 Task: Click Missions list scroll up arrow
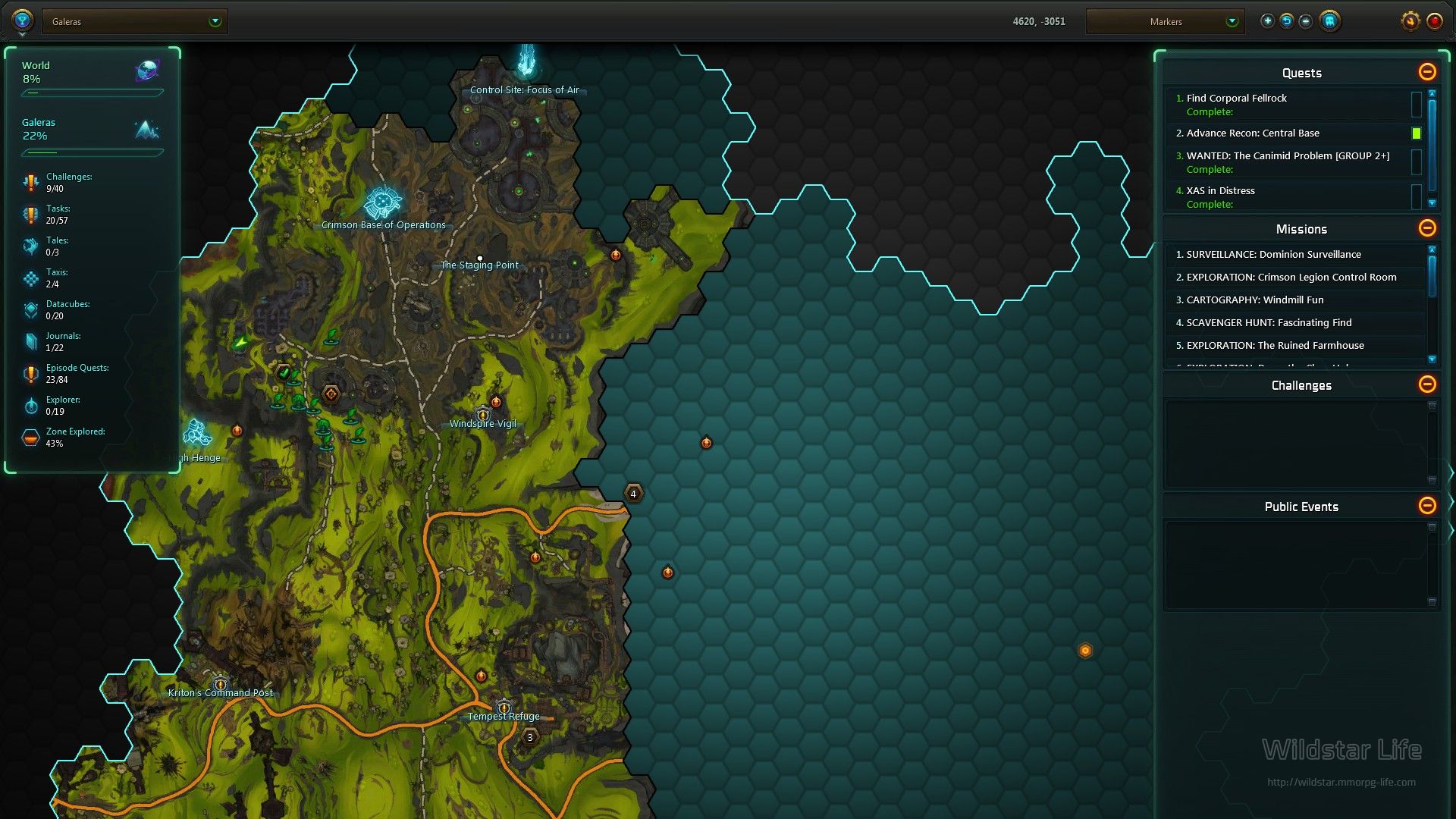tap(1432, 249)
